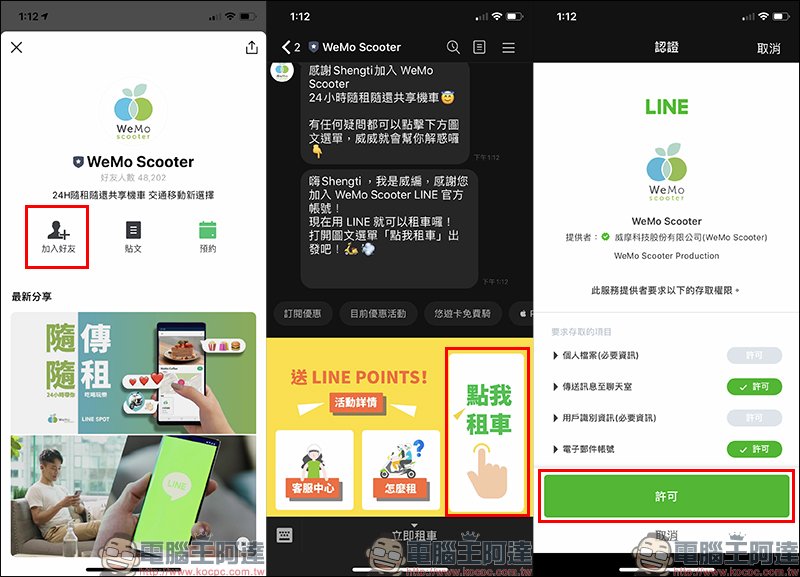Open the chat notes list icon
This screenshot has width=800, height=577.
coord(479,47)
